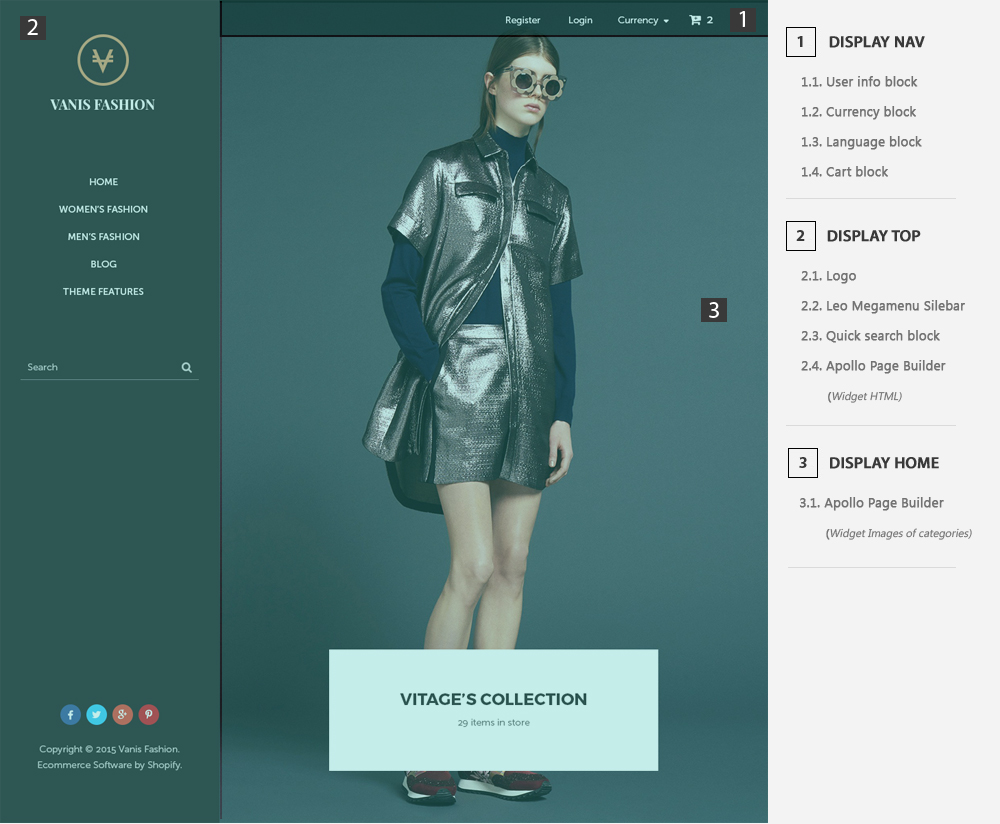This screenshot has height=824, width=1000.
Task: Open the Blog menu item
Action: coord(103,264)
